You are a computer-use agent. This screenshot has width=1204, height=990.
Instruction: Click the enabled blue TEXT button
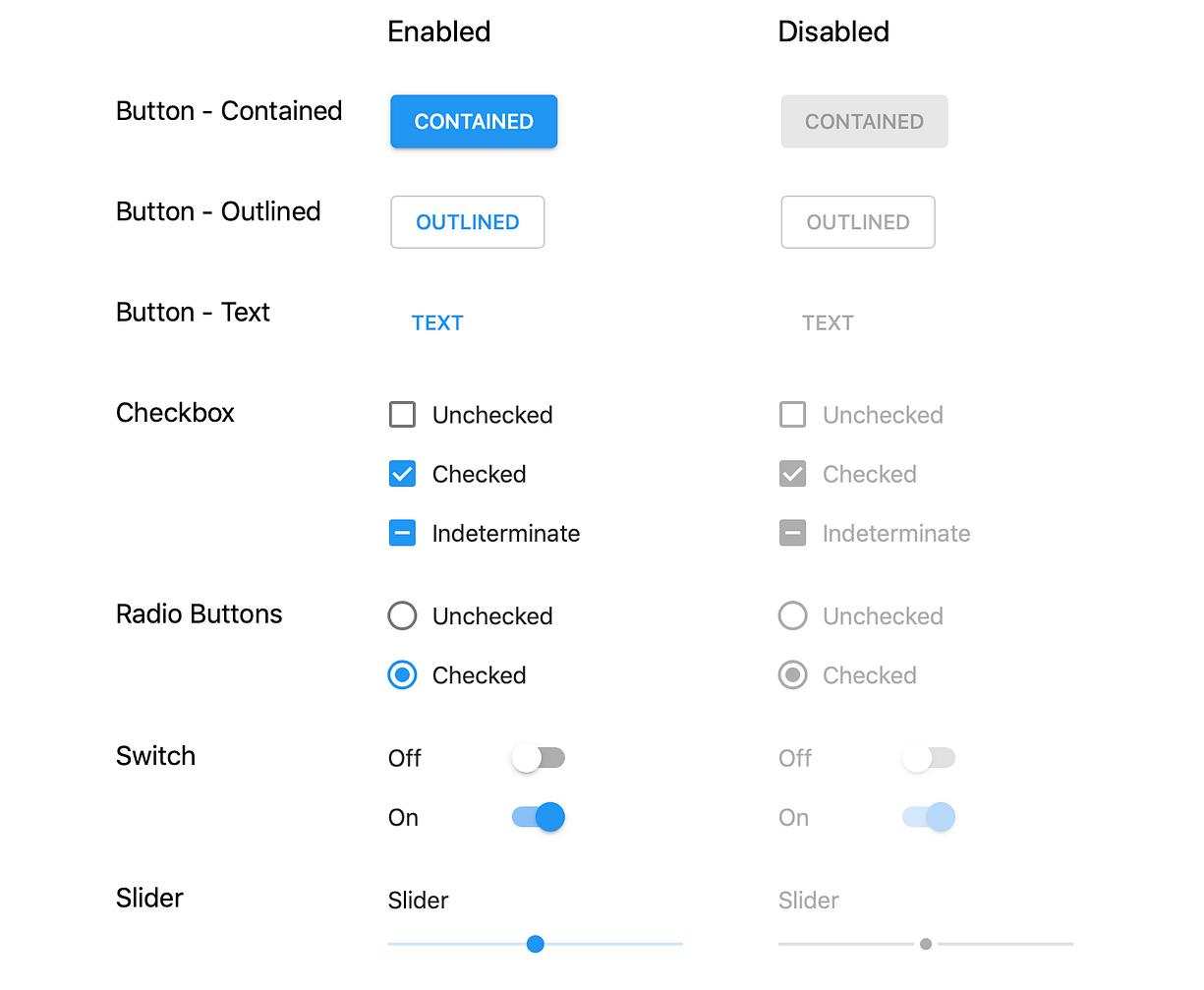tap(437, 323)
